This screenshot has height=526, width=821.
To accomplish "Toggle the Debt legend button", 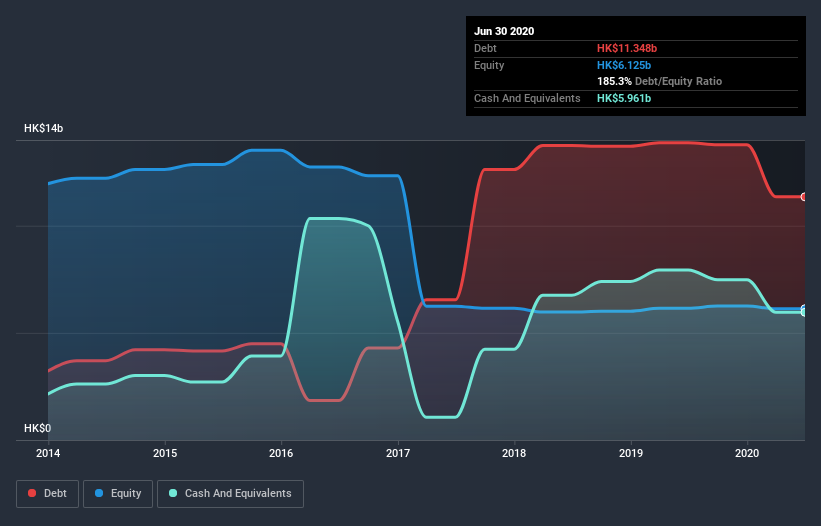I will point(48,494).
